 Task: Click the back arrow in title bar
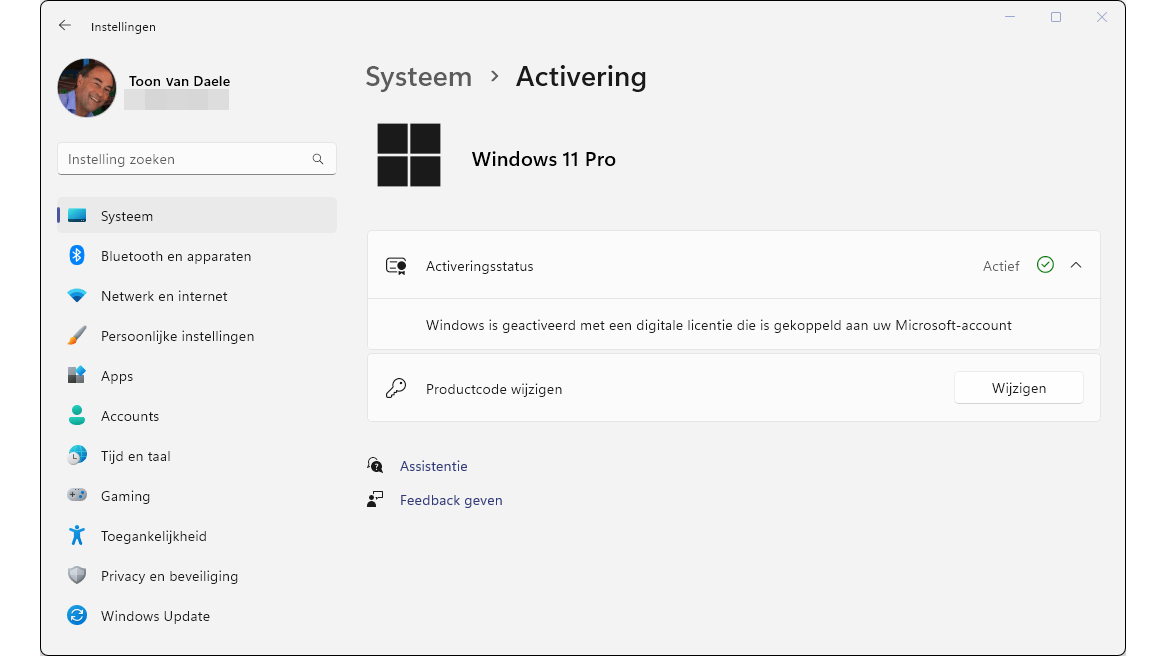(65, 26)
